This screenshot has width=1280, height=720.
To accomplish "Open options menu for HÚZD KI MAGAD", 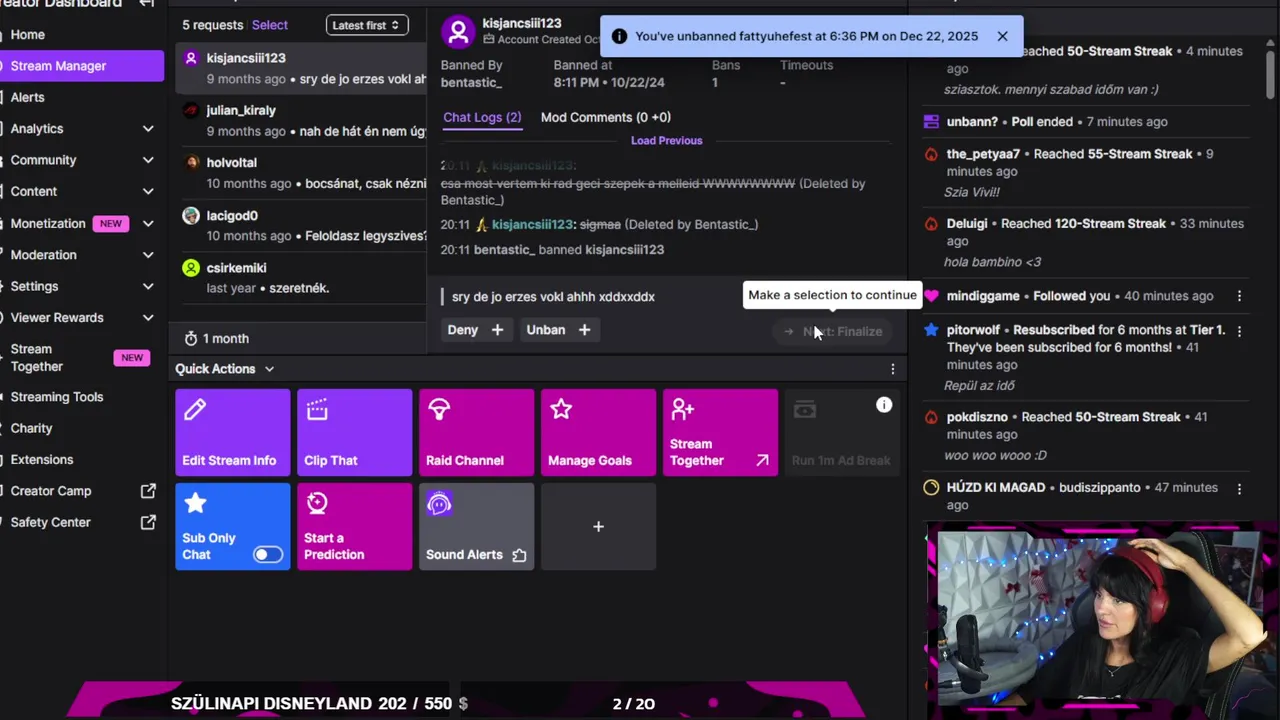I will (x=1239, y=488).
